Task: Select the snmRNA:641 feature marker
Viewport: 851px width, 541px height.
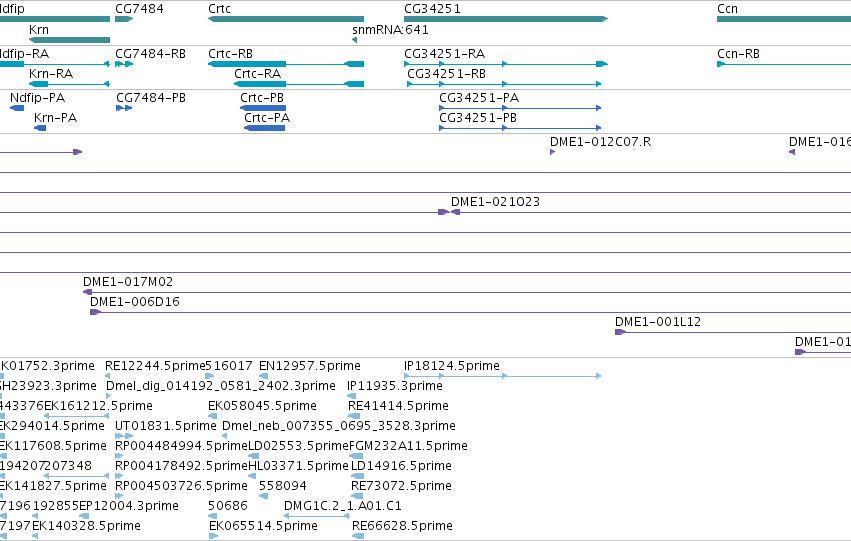Action: 354,40
